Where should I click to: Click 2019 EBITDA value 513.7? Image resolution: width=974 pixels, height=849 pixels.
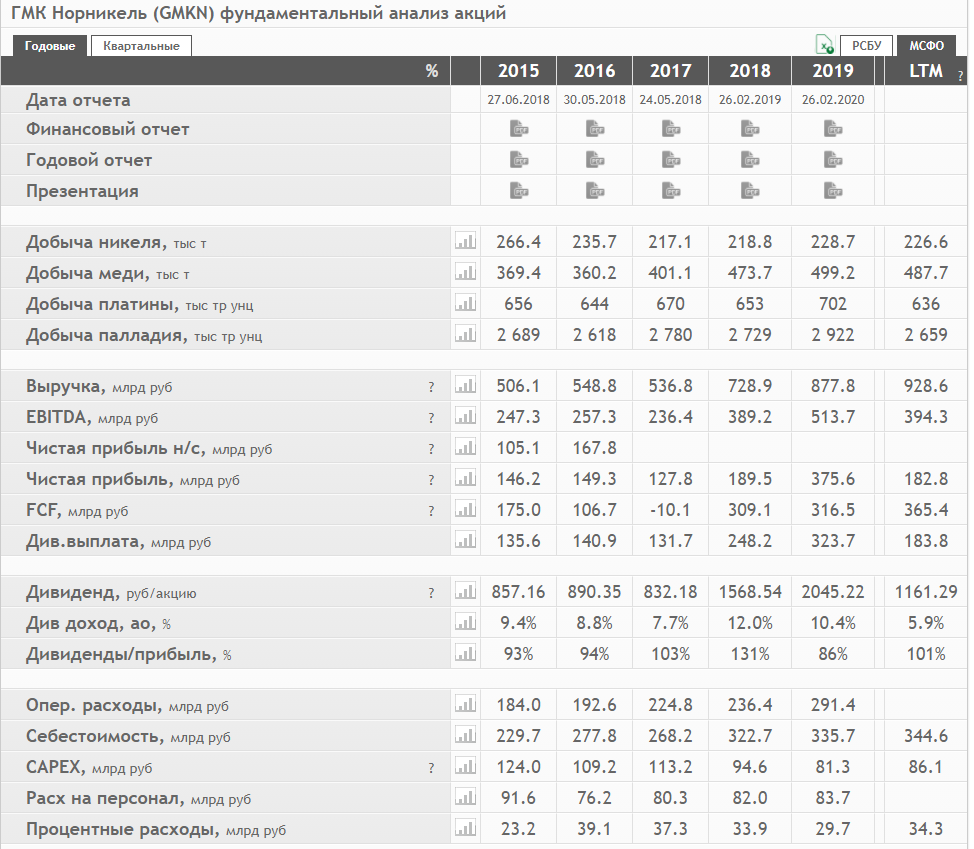coord(833,417)
